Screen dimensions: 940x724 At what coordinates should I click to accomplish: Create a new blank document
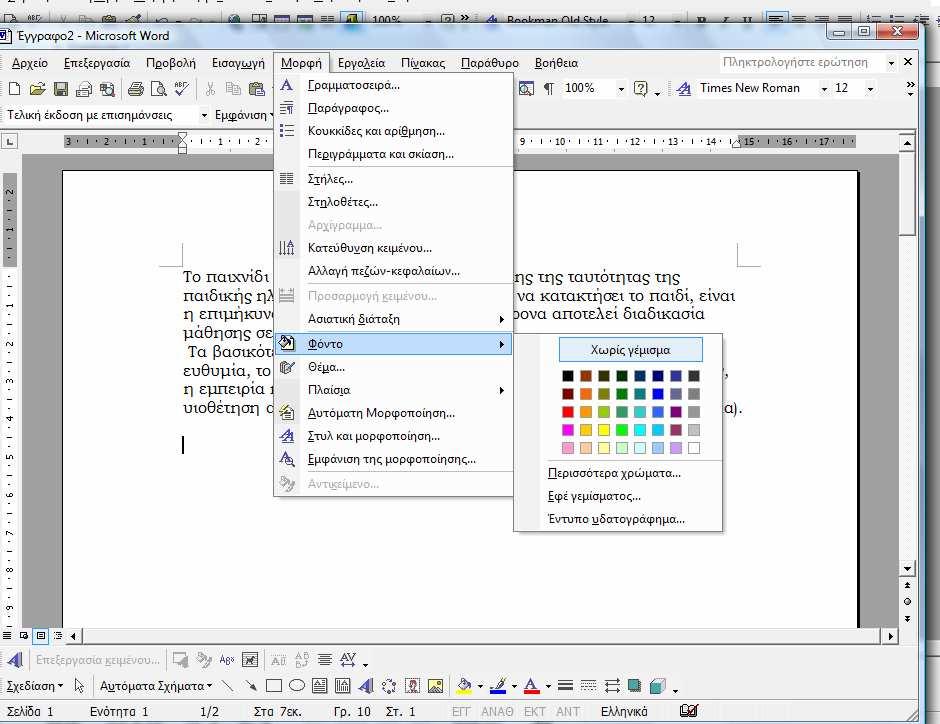(14, 89)
